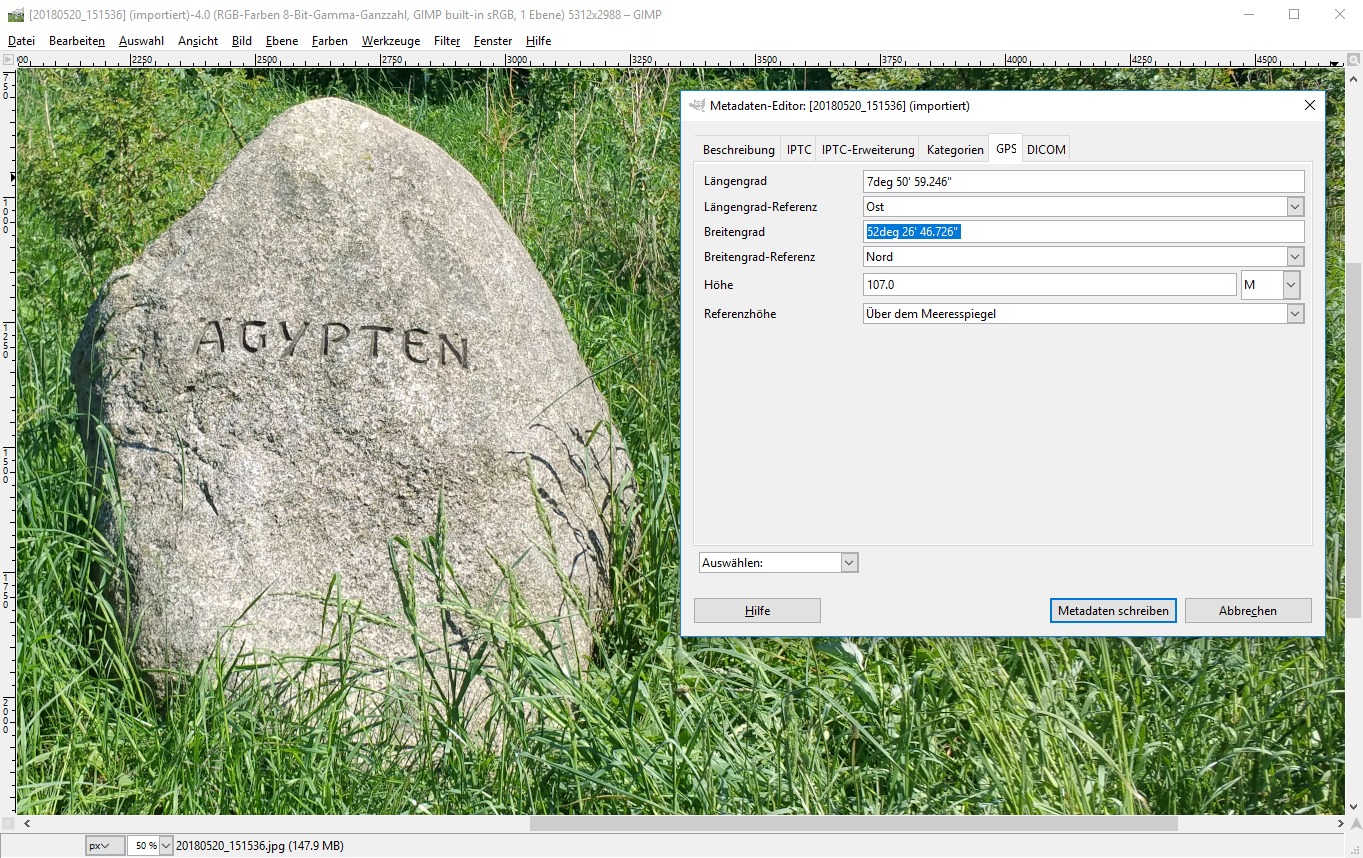Click the GIMP icon in title bar
Image resolution: width=1363 pixels, height=858 pixels.
(x=15, y=15)
